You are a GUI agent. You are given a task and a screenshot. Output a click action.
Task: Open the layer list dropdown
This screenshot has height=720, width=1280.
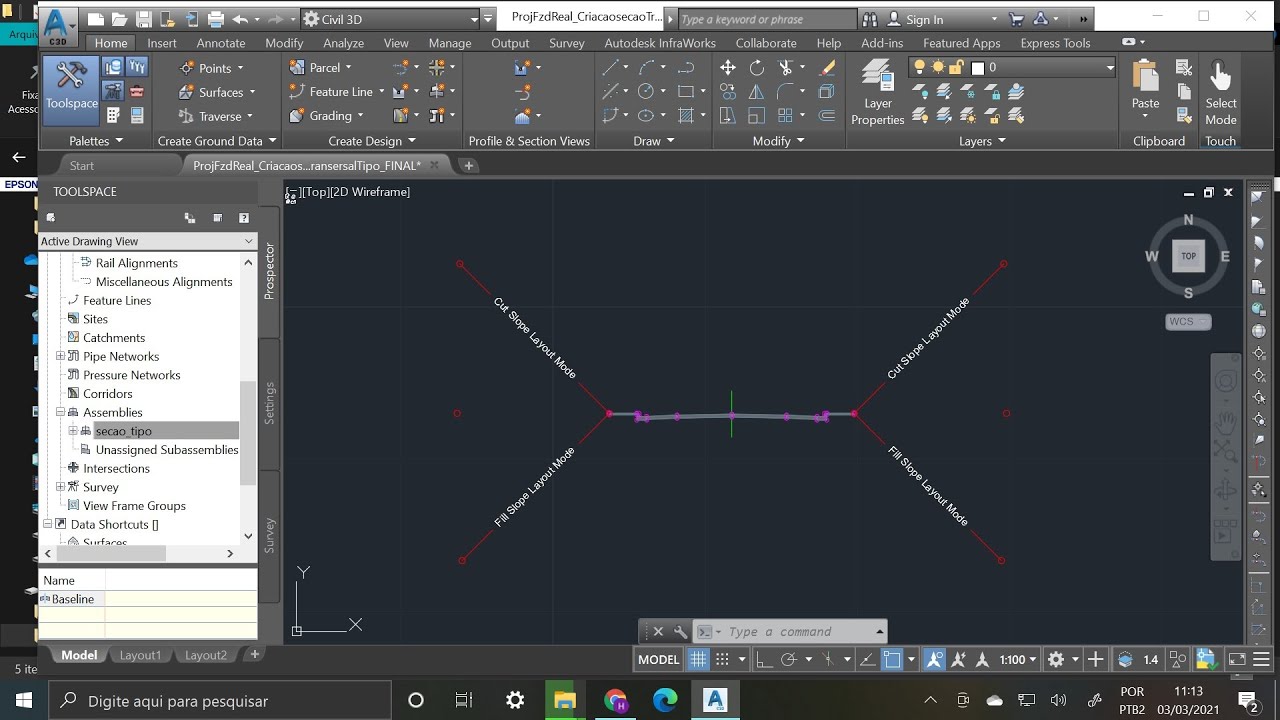click(x=1109, y=68)
